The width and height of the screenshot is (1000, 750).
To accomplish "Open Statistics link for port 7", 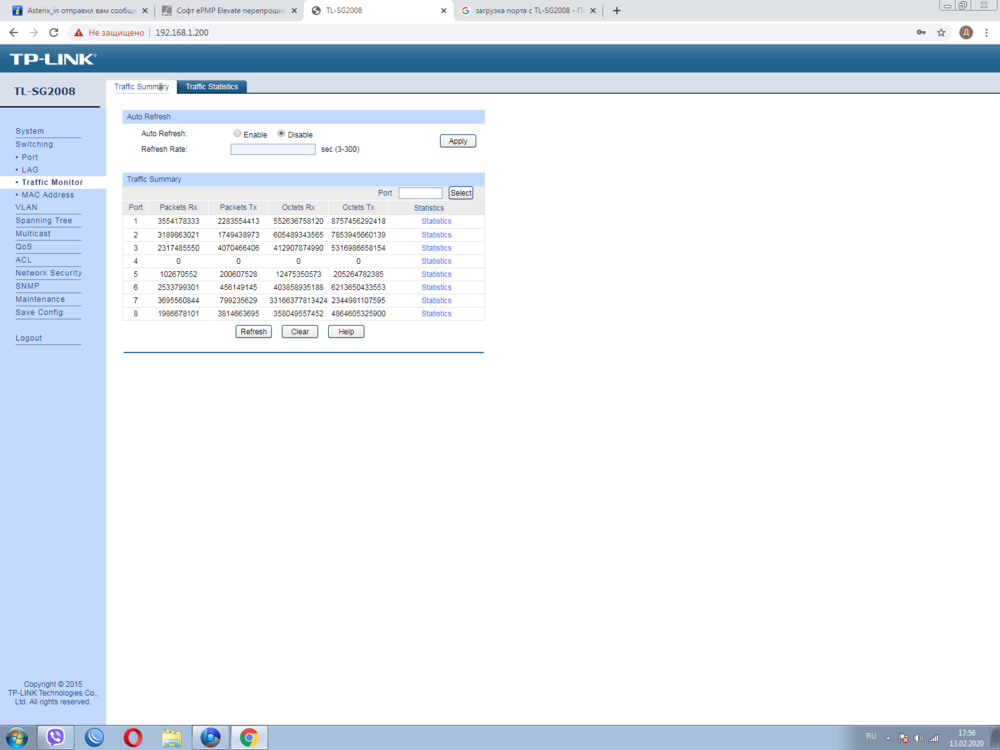I will pyautogui.click(x=436, y=300).
